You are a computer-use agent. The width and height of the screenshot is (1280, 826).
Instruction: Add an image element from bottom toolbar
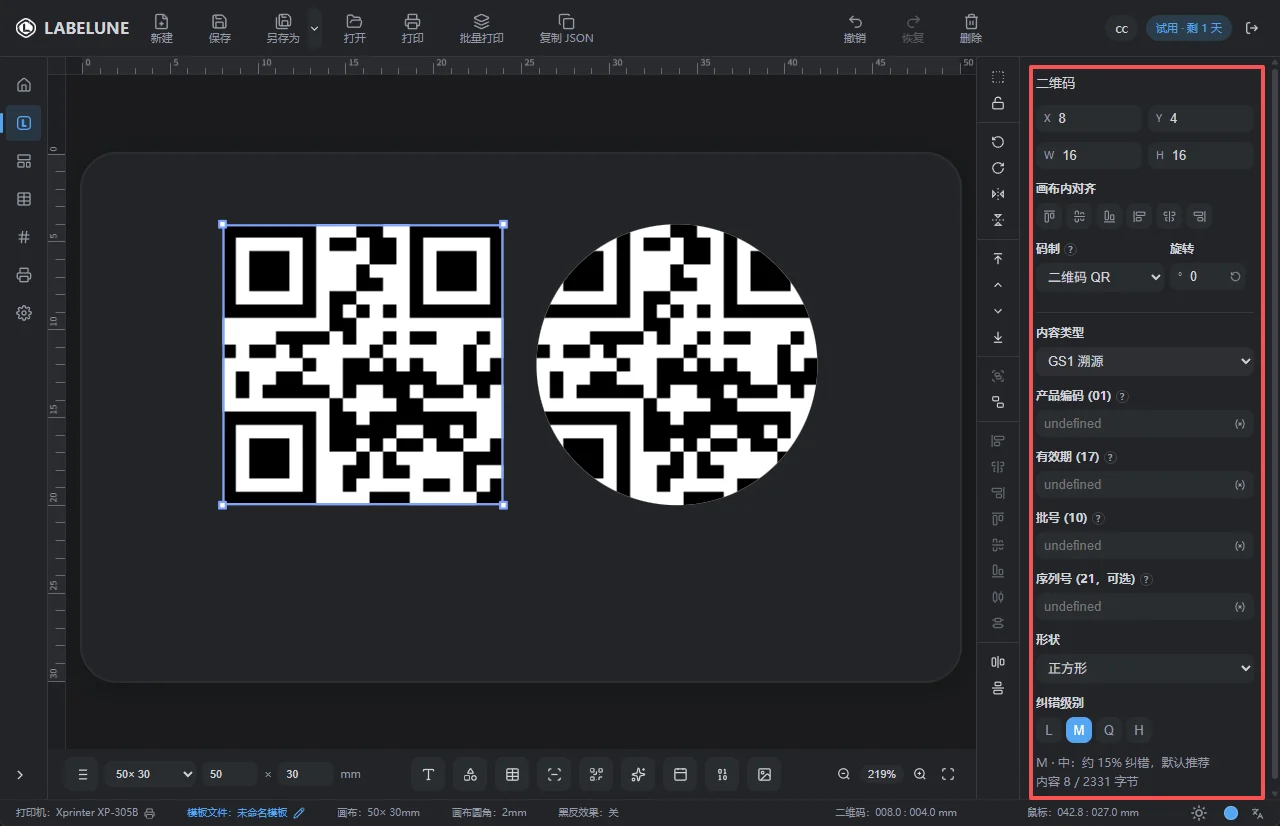(764, 774)
